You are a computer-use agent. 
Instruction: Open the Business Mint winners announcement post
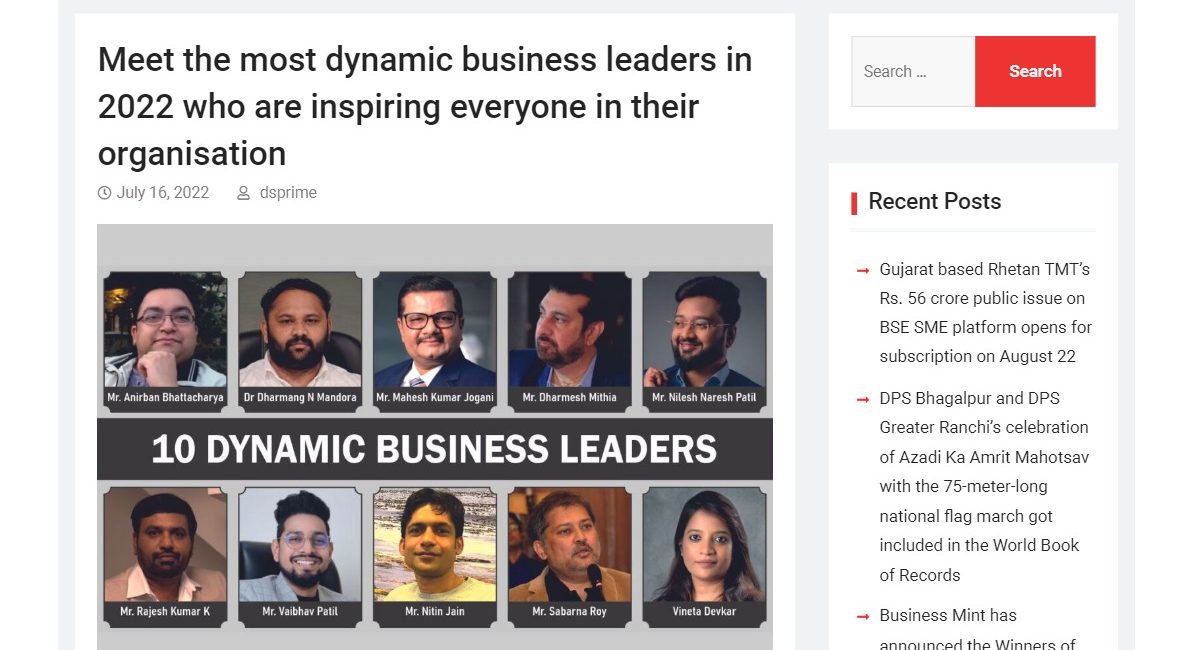click(980, 629)
